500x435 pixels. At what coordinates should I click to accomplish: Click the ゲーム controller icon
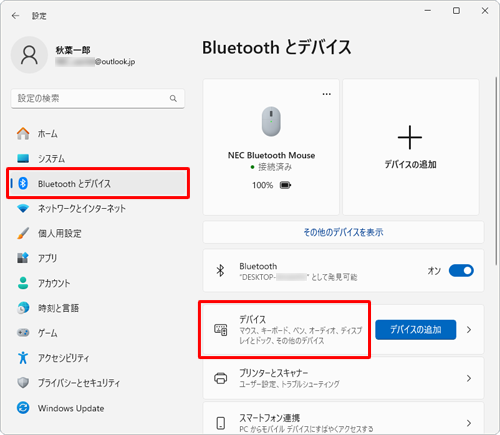coord(23,333)
